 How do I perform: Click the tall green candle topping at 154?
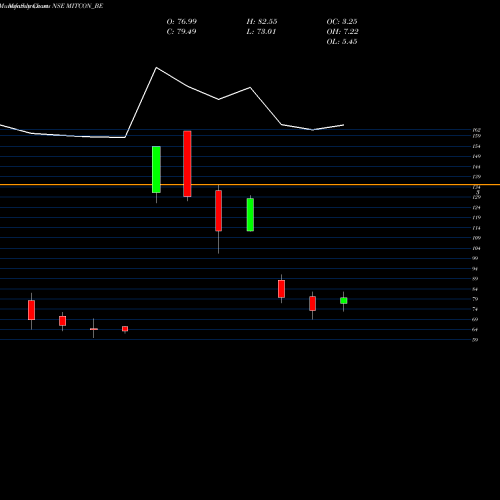(x=156, y=169)
